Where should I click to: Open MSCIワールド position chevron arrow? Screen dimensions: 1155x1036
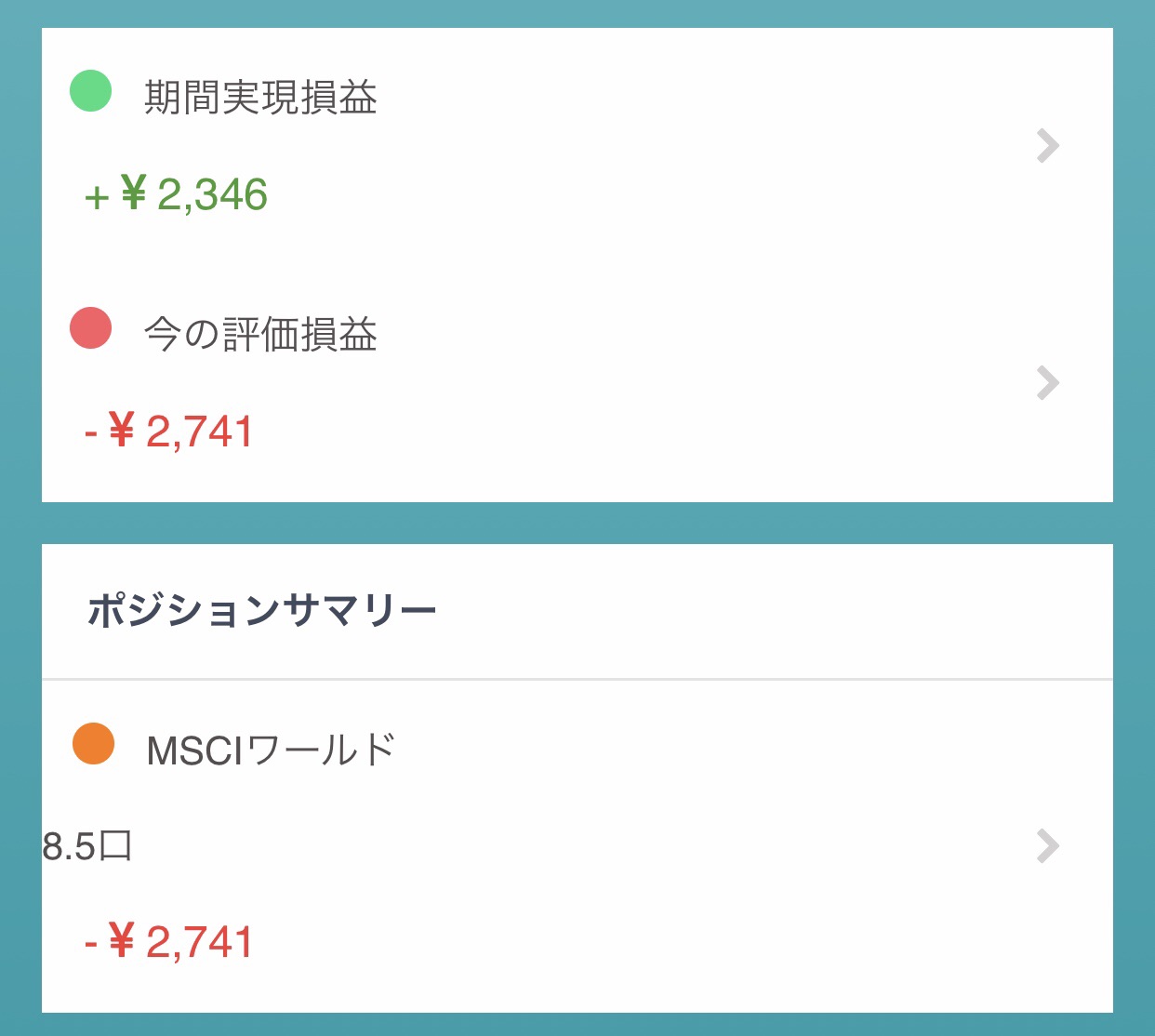(x=1048, y=845)
